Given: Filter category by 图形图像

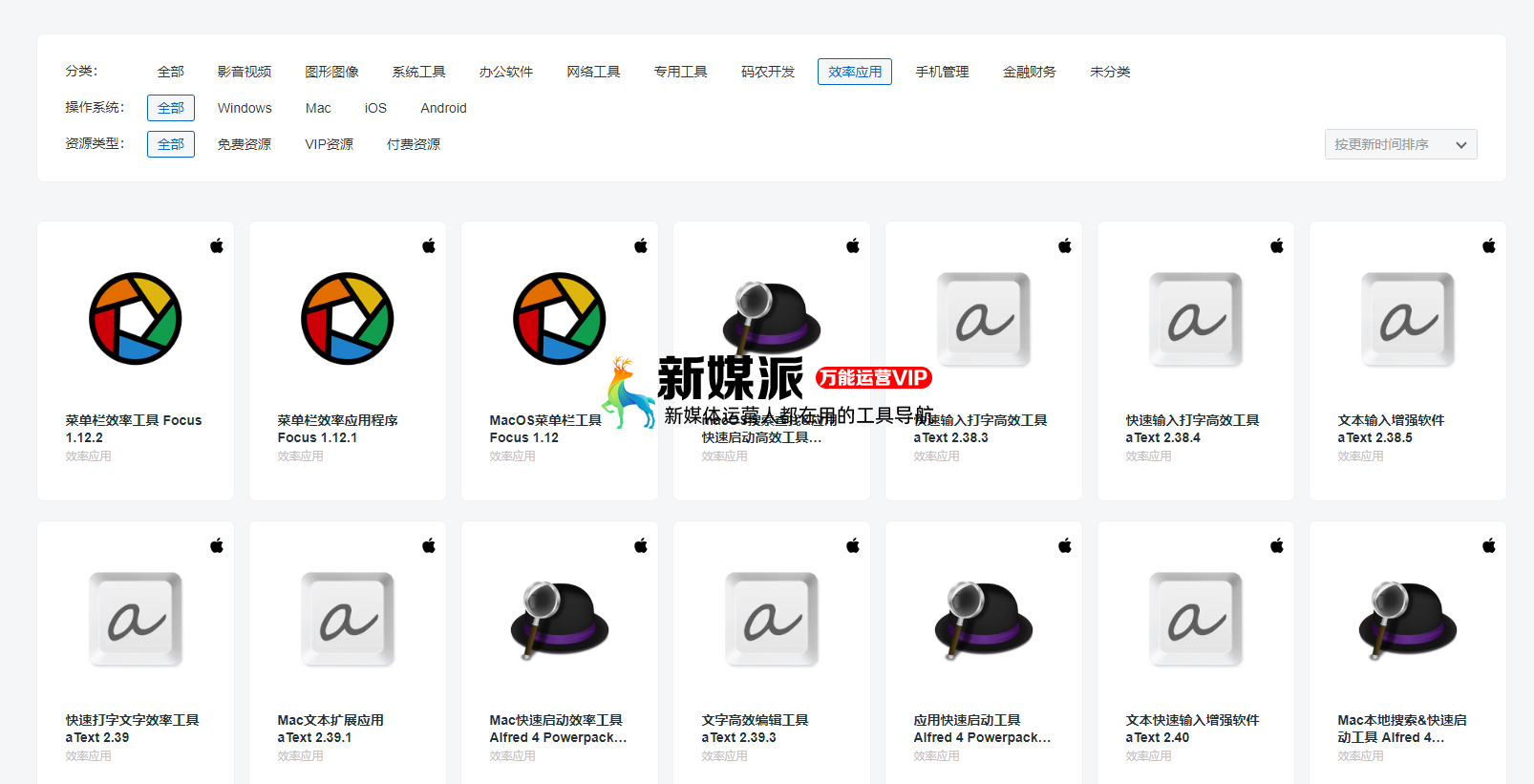Looking at the screenshot, I should click(331, 72).
